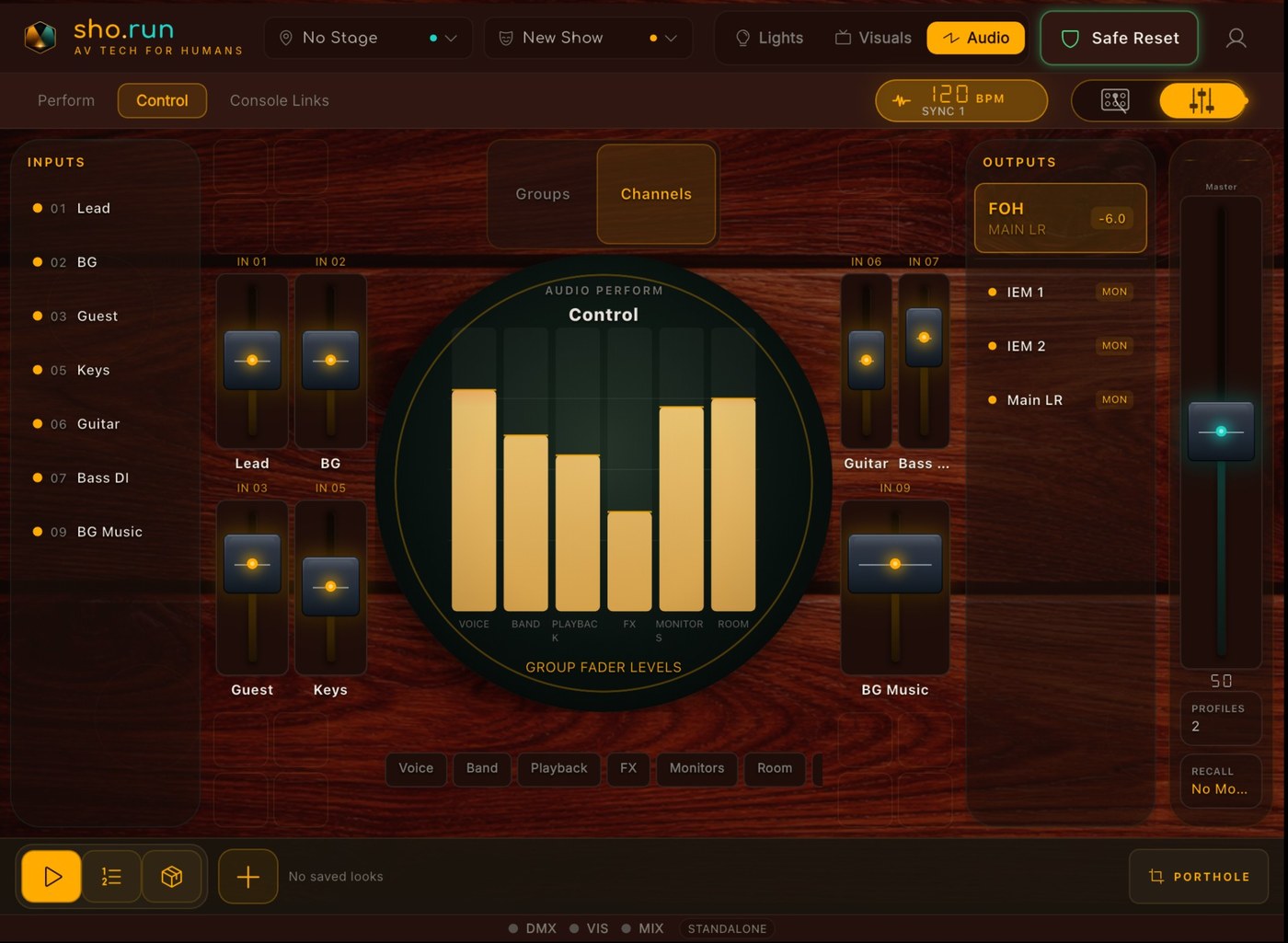The width and height of the screenshot is (1288, 943).
Task: Open the Perform tab
Action: pyautogui.click(x=66, y=100)
